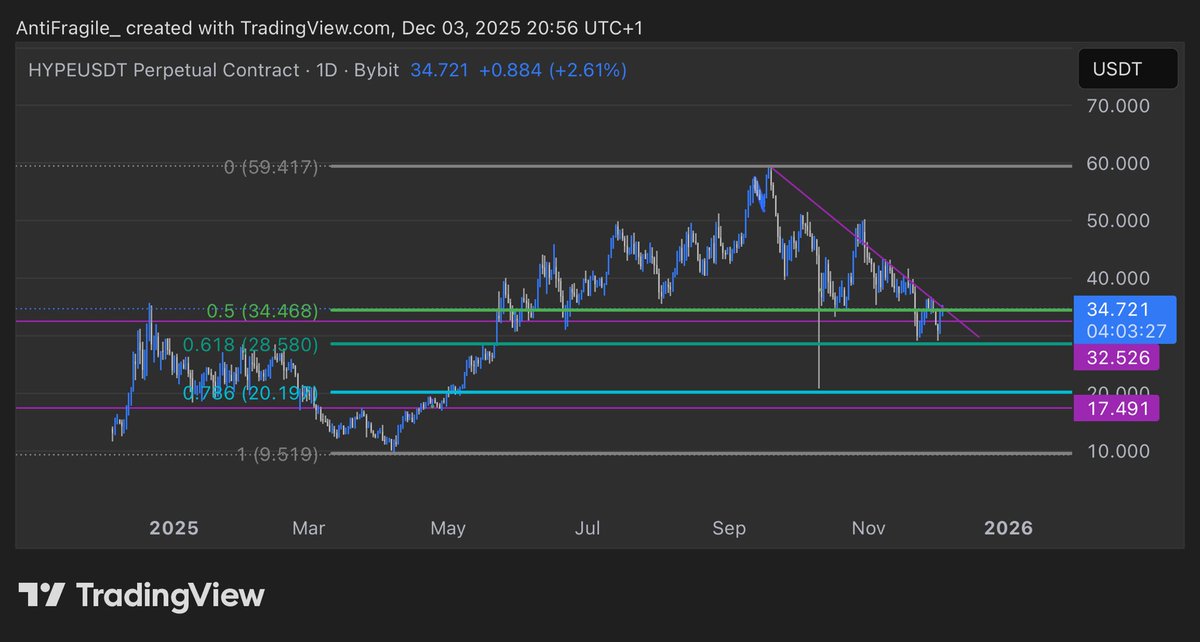Click the +0.884 (+2.61%) price change text
Viewport: 1200px width, 642px height.
click(552, 71)
